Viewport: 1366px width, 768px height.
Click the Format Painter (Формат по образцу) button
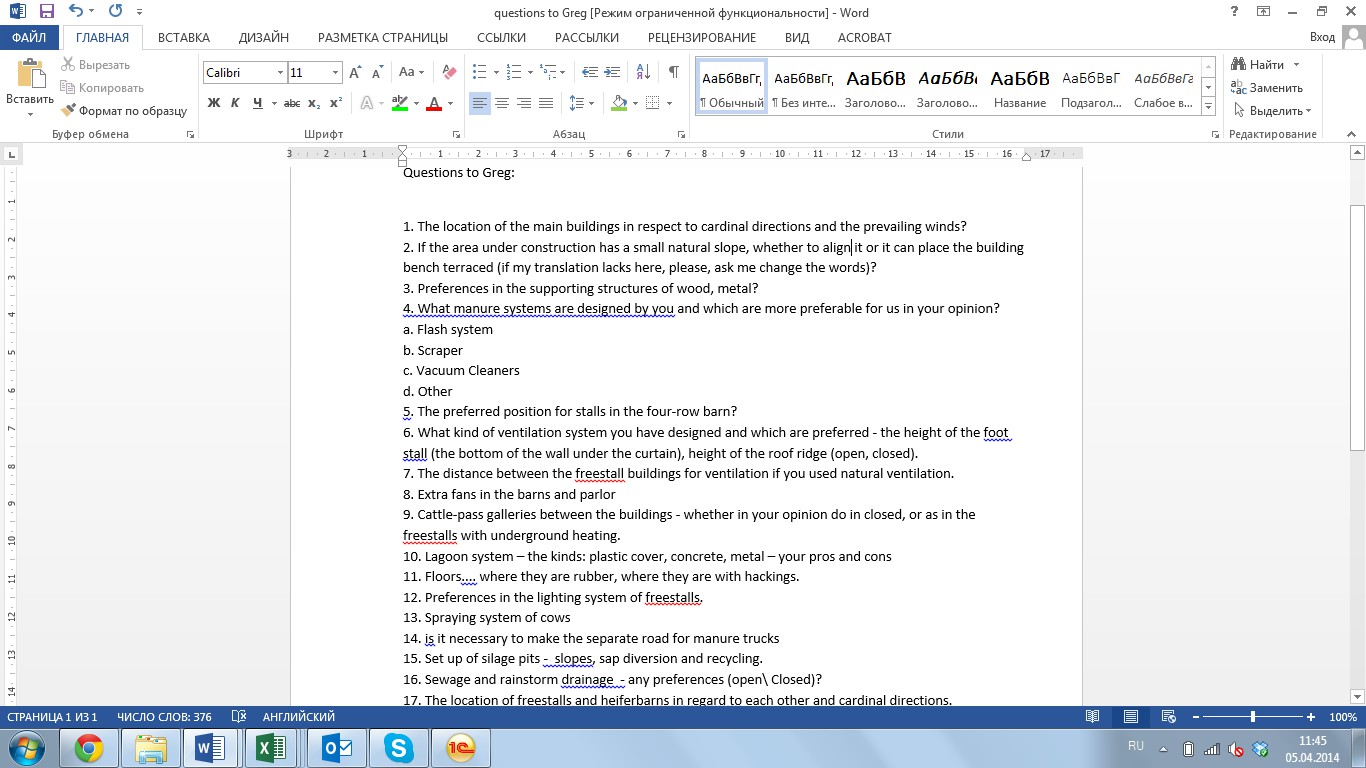(124, 111)
